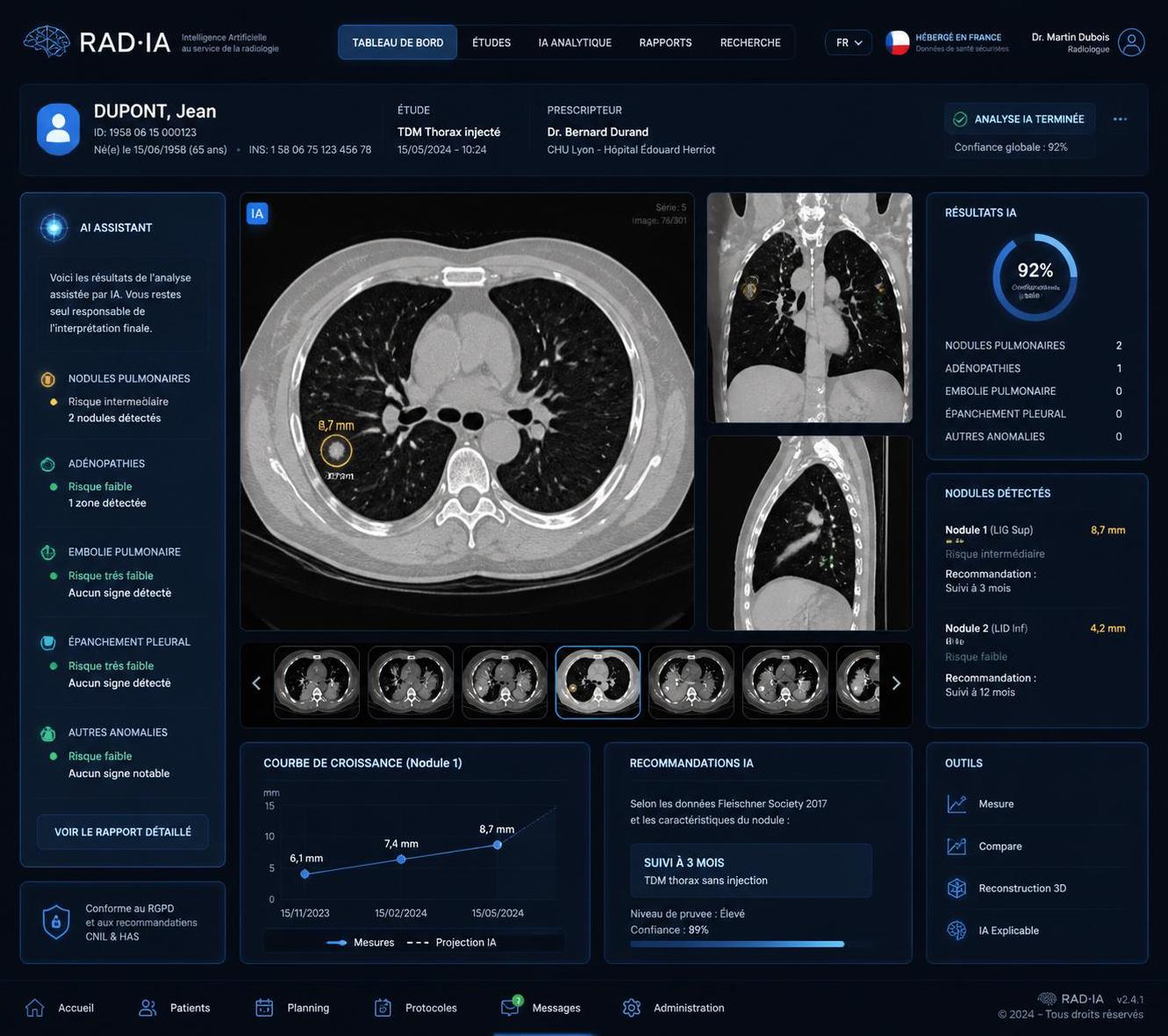The image size is (1168, 1036).
Task: Click the patient avatar icon
Action: 58,128
